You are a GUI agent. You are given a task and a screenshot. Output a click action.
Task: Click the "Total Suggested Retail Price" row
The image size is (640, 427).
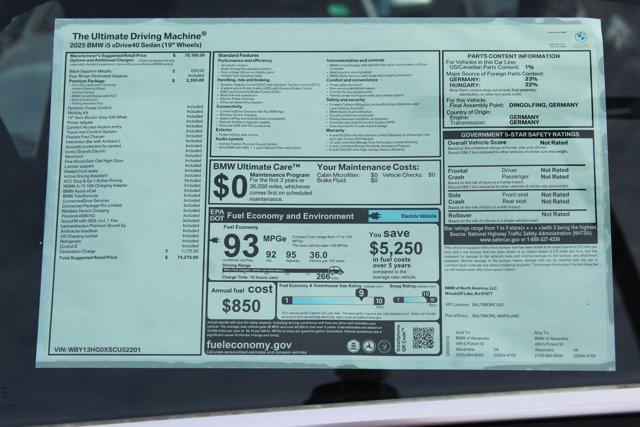pos(129,258)
